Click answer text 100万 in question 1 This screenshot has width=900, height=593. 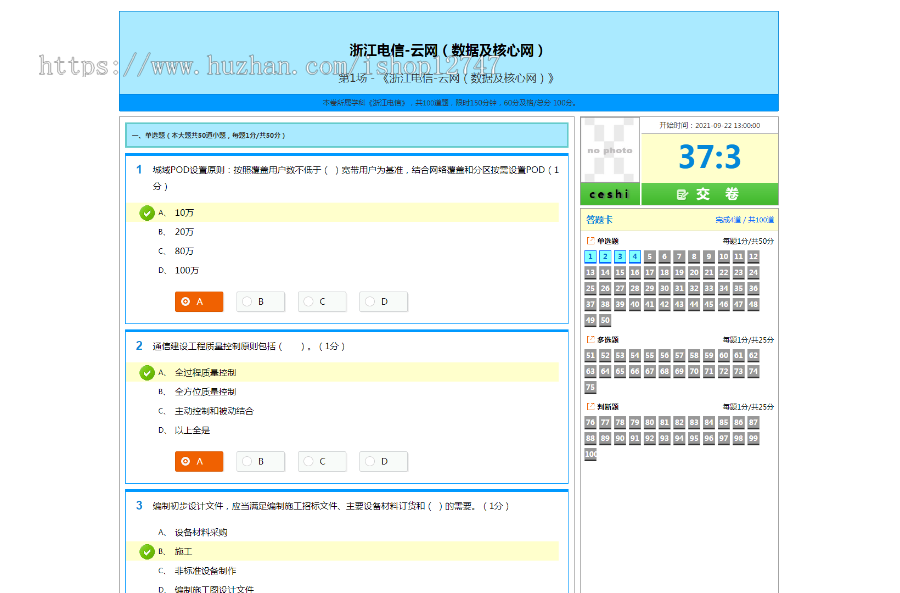[x=187, y=270]
